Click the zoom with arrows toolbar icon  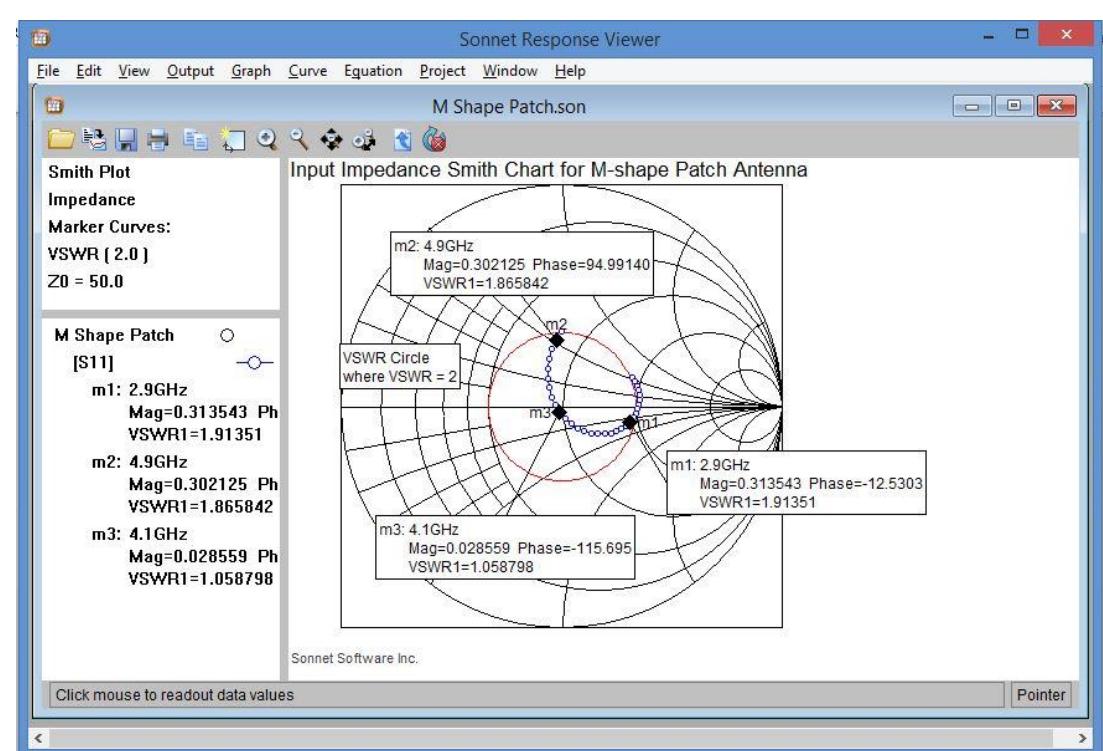pyautogui.click(x=365, y=140)
